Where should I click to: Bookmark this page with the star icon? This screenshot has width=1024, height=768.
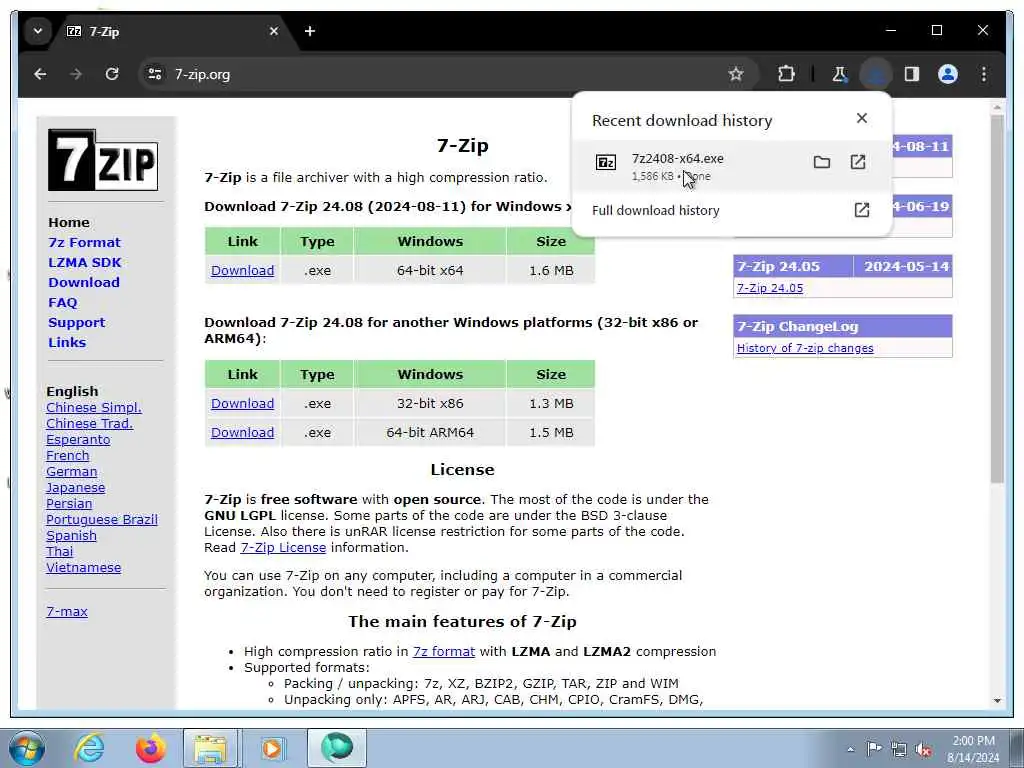[736, 74]
